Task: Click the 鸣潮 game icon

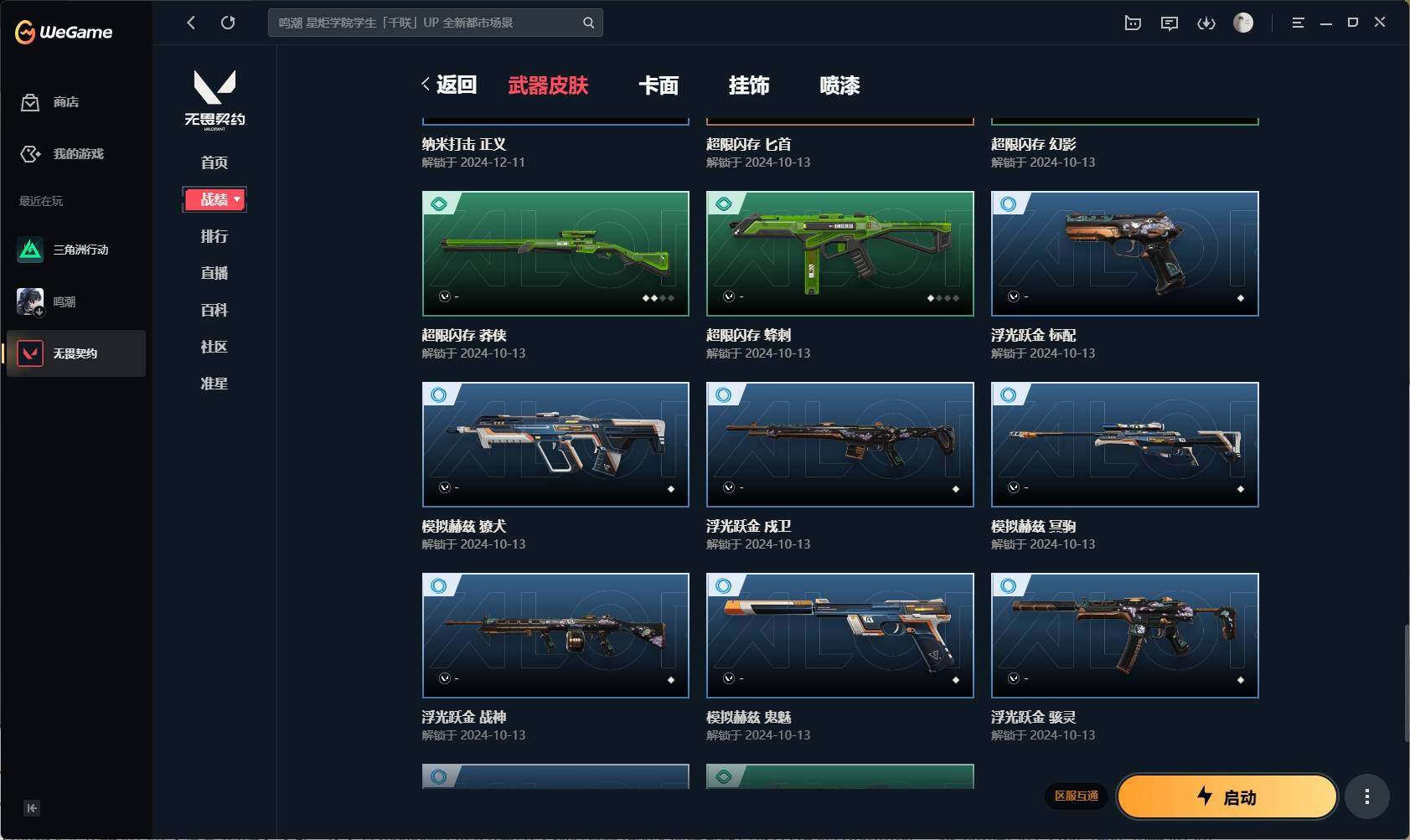Action: (30, 301)
